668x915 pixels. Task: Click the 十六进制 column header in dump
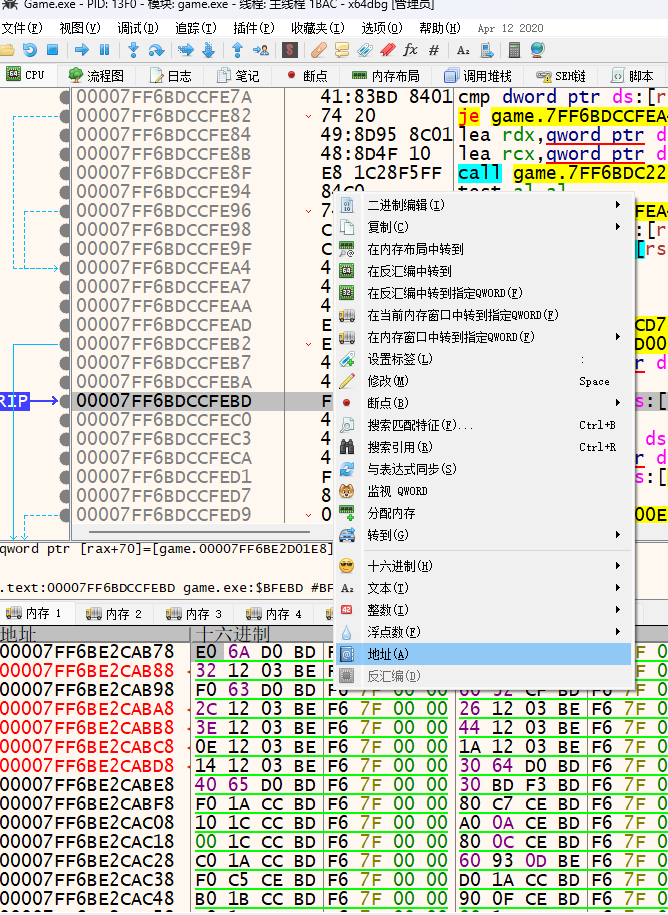click(x=232, y=634)
